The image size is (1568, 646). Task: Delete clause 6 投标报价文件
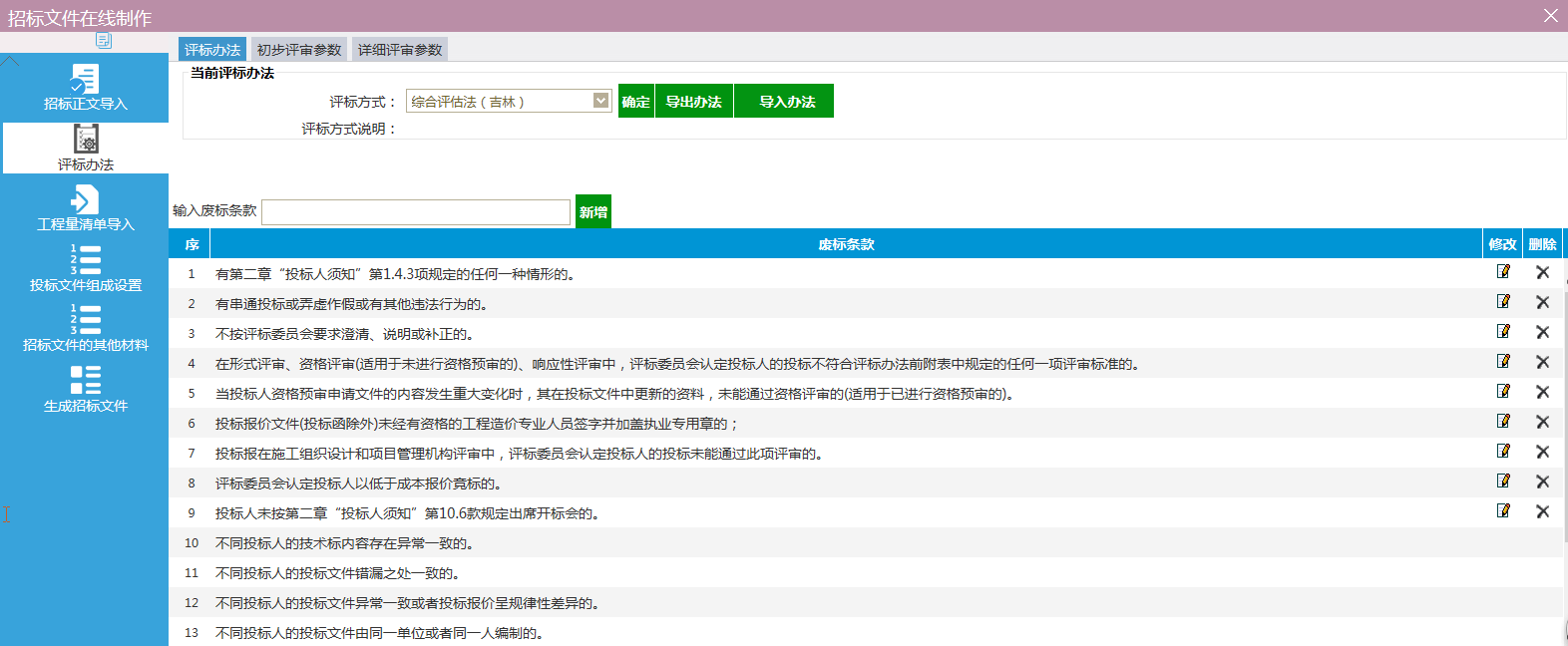(1542, 422)
